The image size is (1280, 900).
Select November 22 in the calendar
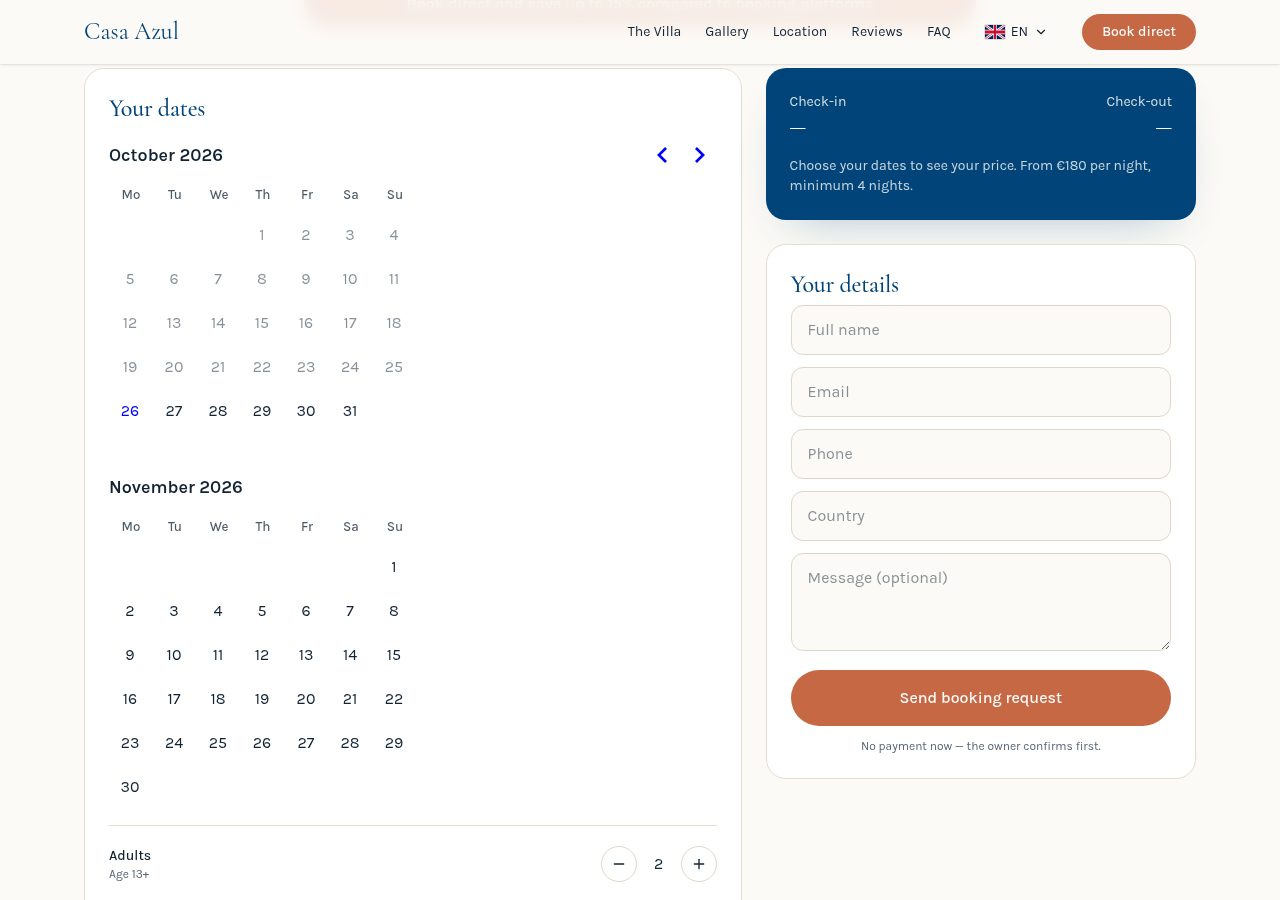tap(394, 699)
